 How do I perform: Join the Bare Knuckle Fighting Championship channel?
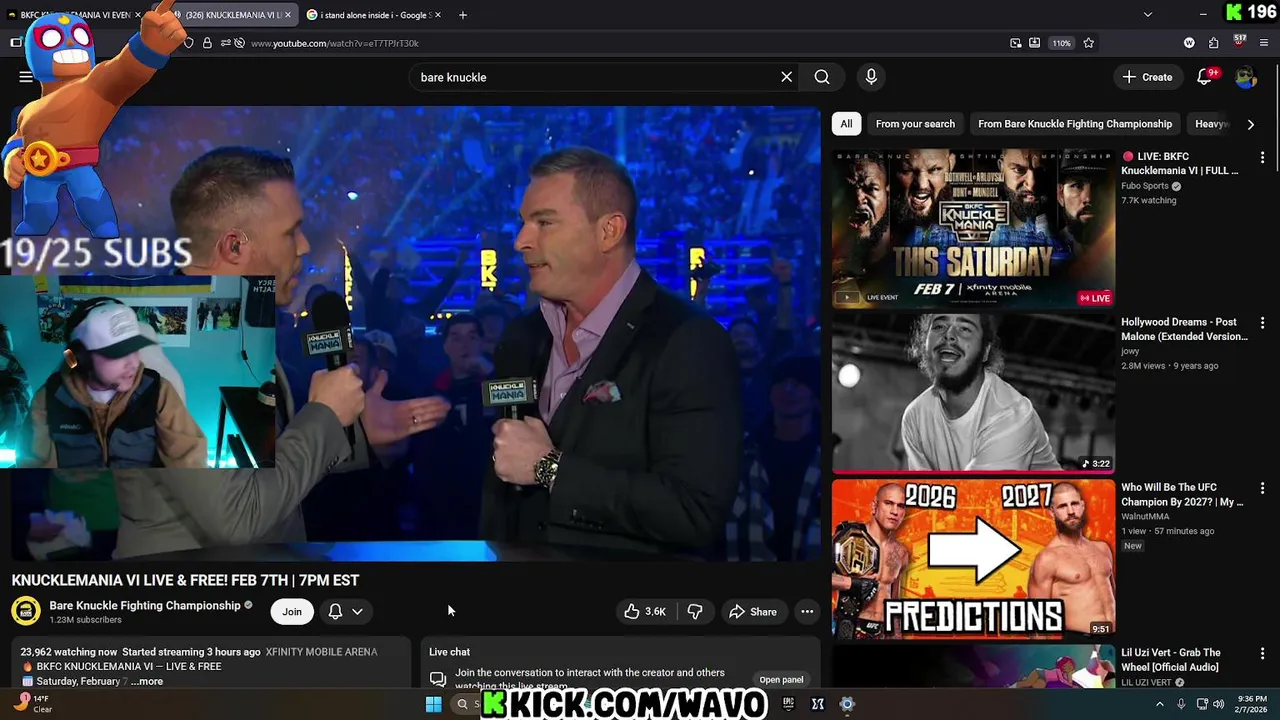click(292, 612)
